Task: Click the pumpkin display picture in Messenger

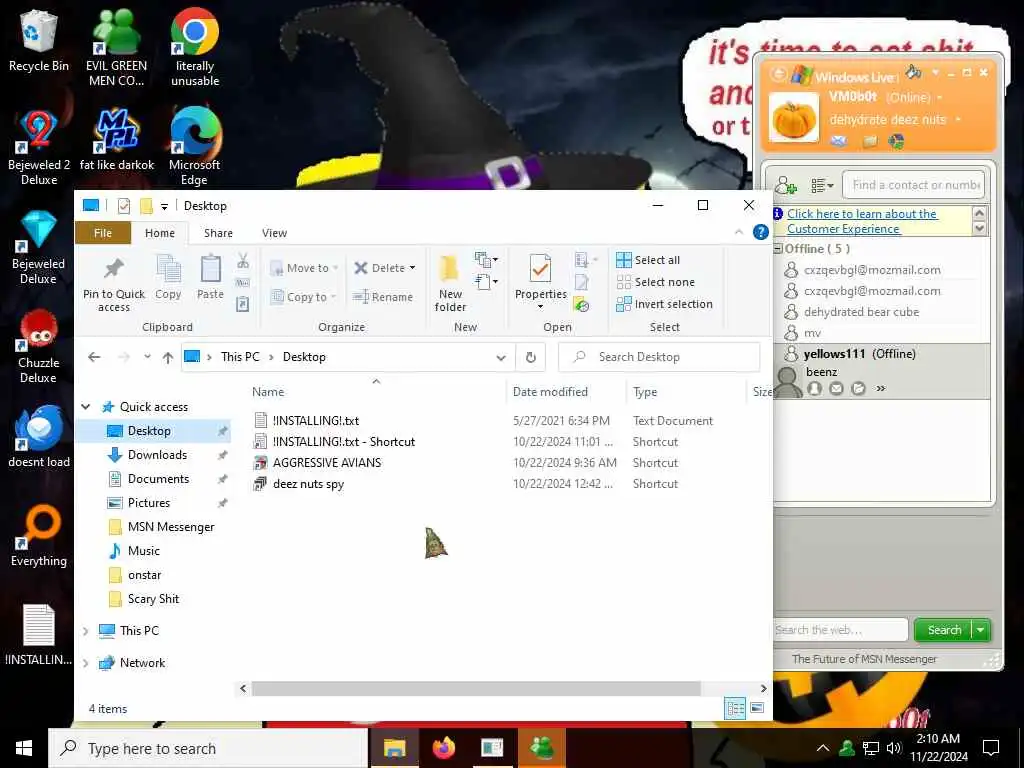Action: [793, 118]
